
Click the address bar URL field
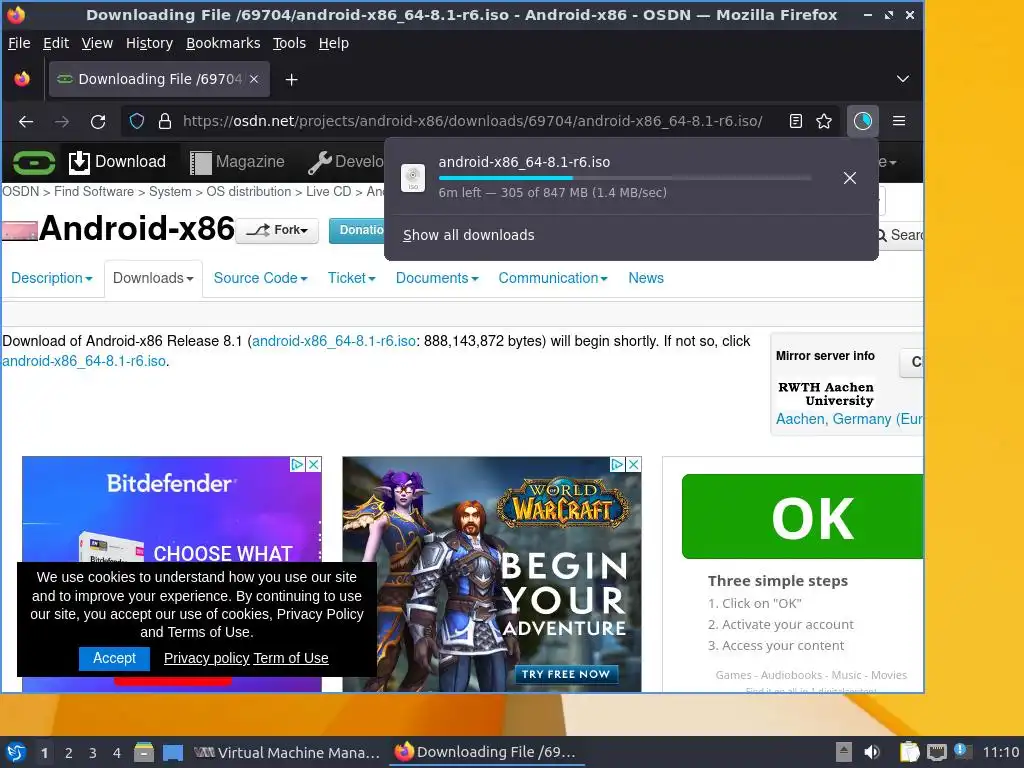(x=472, y=121)
